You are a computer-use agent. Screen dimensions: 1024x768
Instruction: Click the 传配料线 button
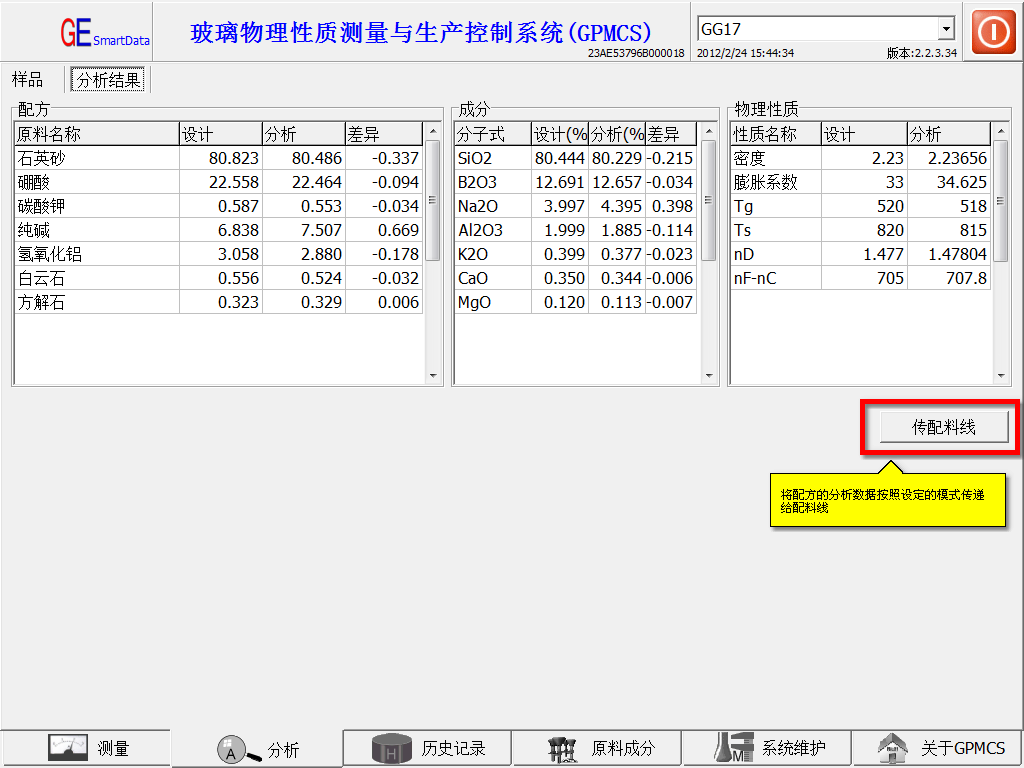[x=944, y=427]
